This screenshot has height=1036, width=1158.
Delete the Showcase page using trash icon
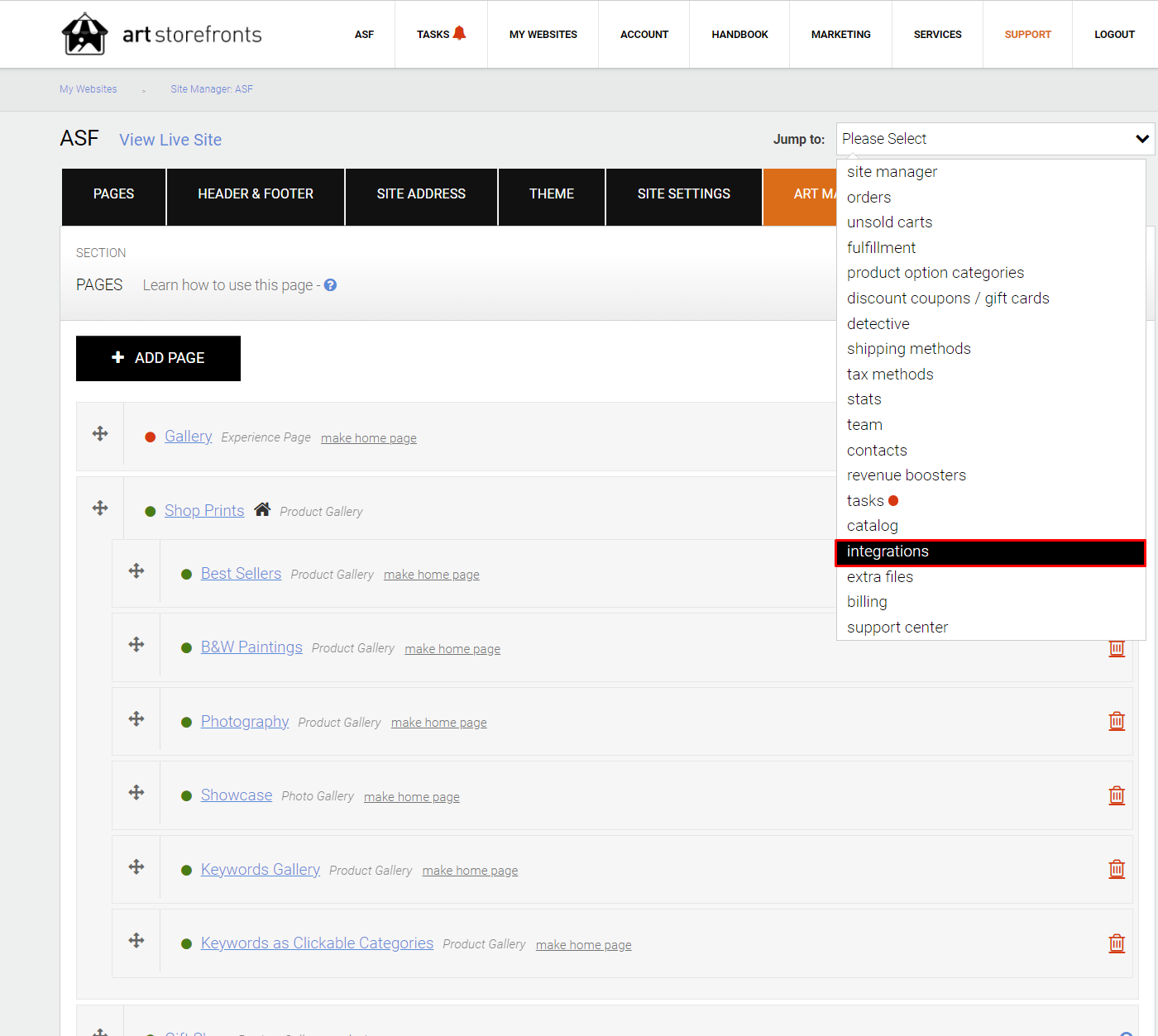click(1117, 795)
